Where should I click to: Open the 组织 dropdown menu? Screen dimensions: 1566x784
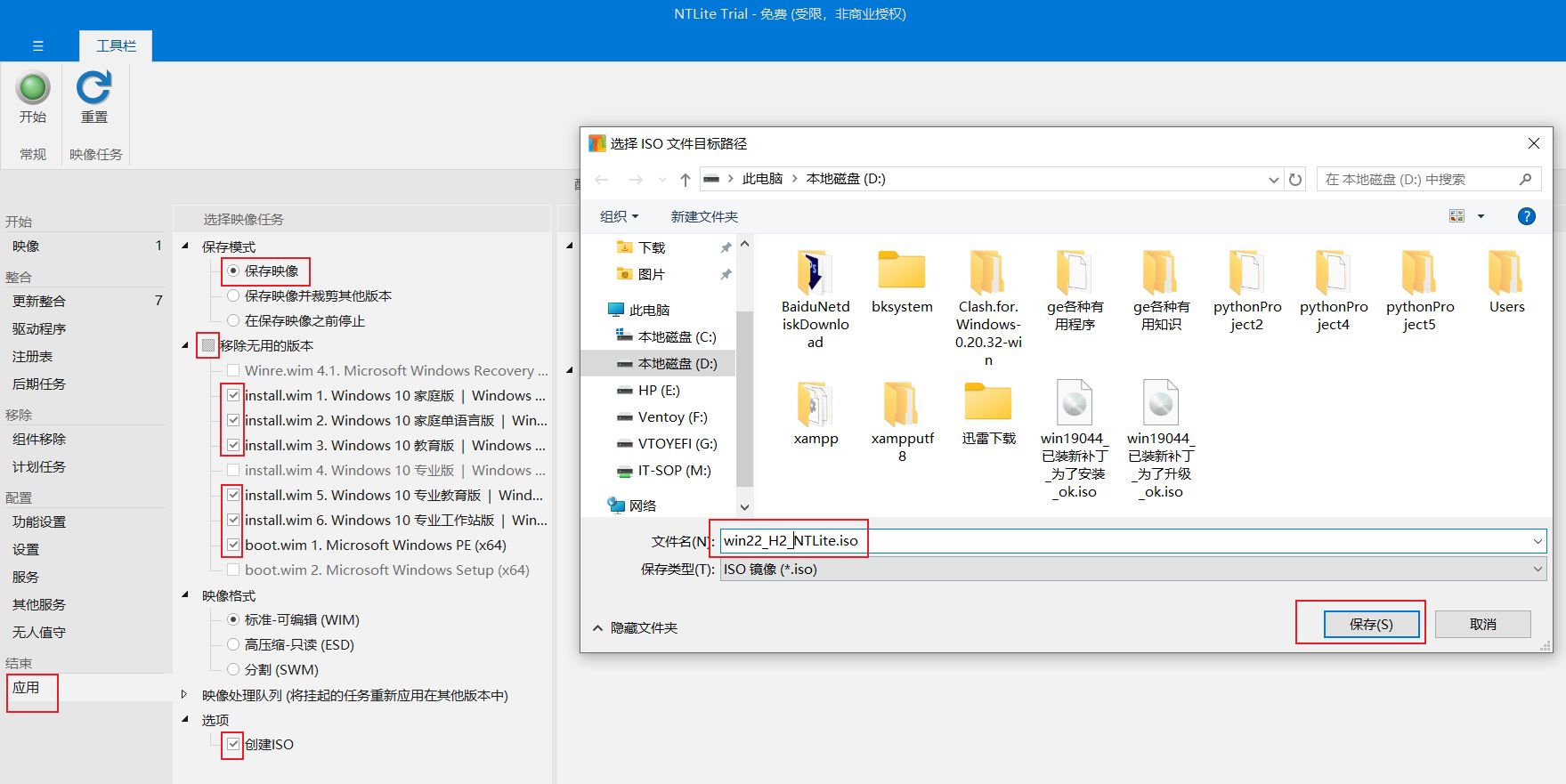619,216
